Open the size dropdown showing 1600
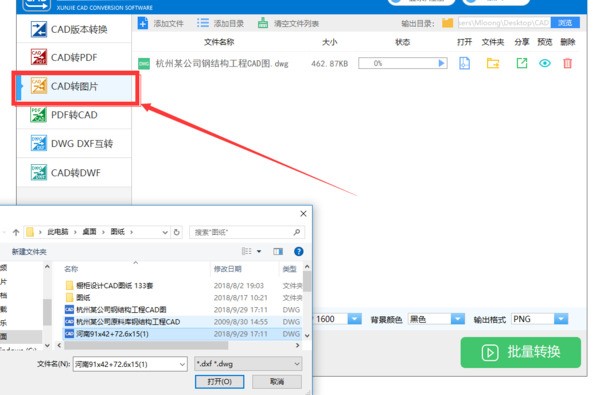600x395 pixels. 354,319
